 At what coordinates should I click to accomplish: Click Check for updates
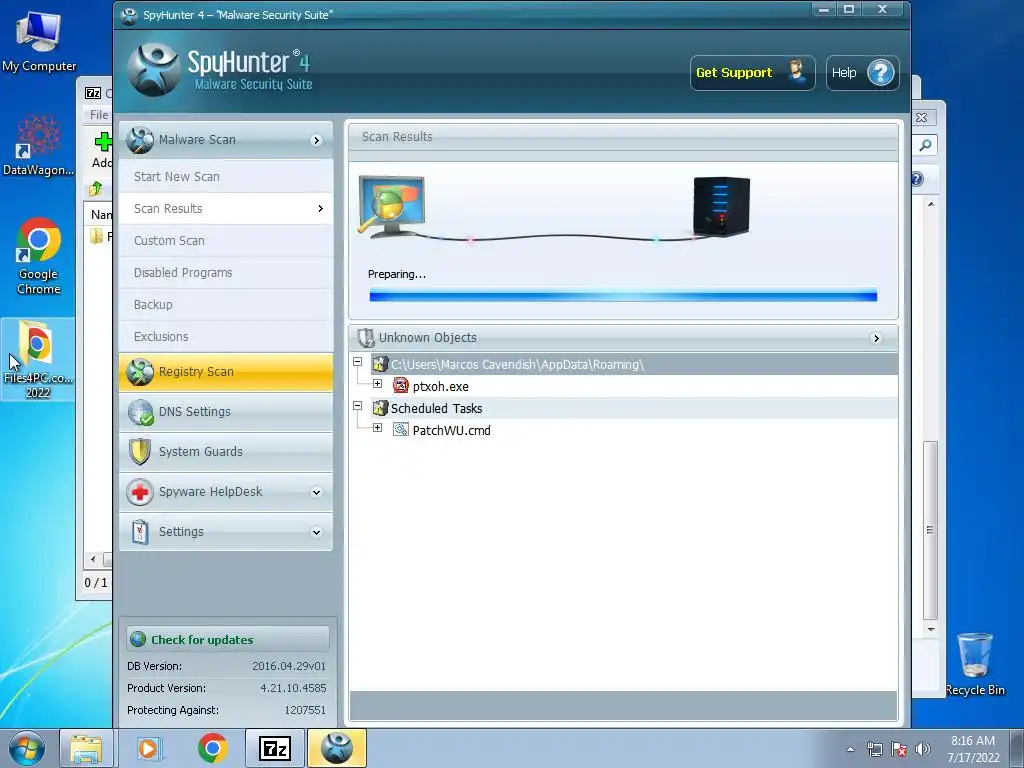point(227,639)
